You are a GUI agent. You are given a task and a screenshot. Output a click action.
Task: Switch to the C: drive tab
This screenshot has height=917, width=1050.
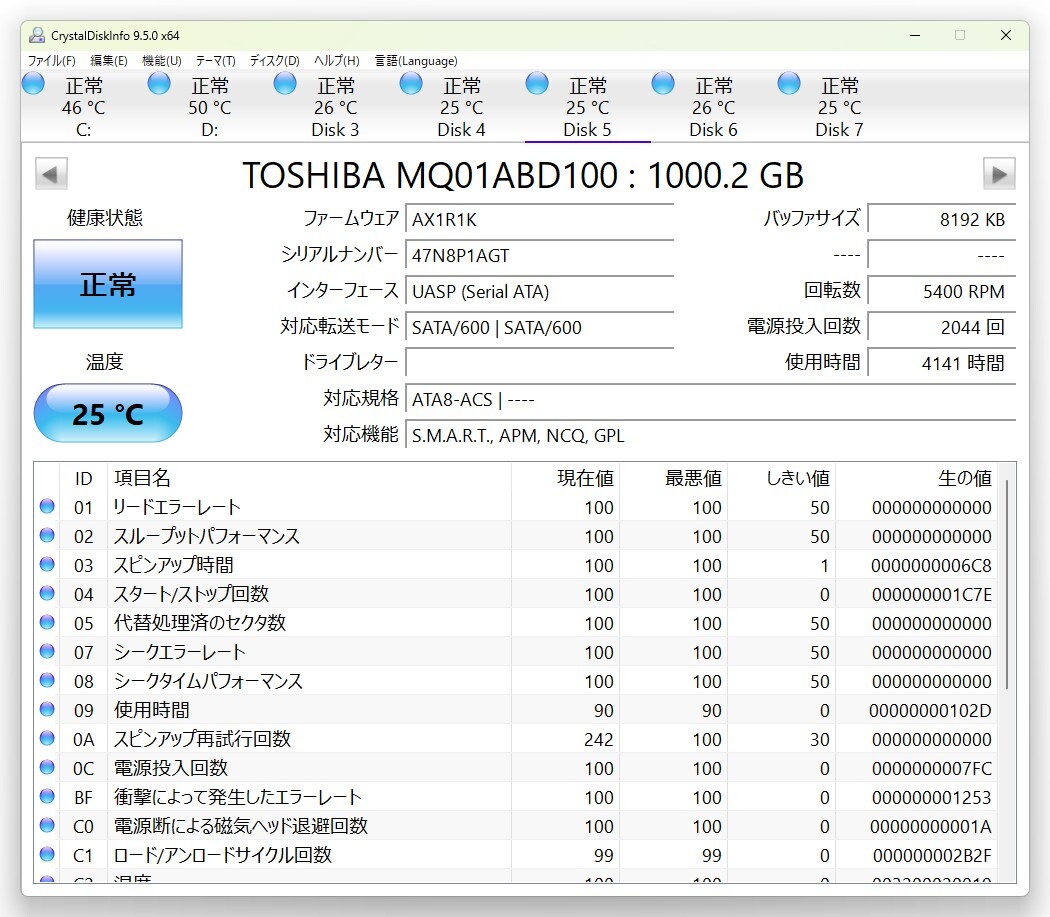click(84, 107)
